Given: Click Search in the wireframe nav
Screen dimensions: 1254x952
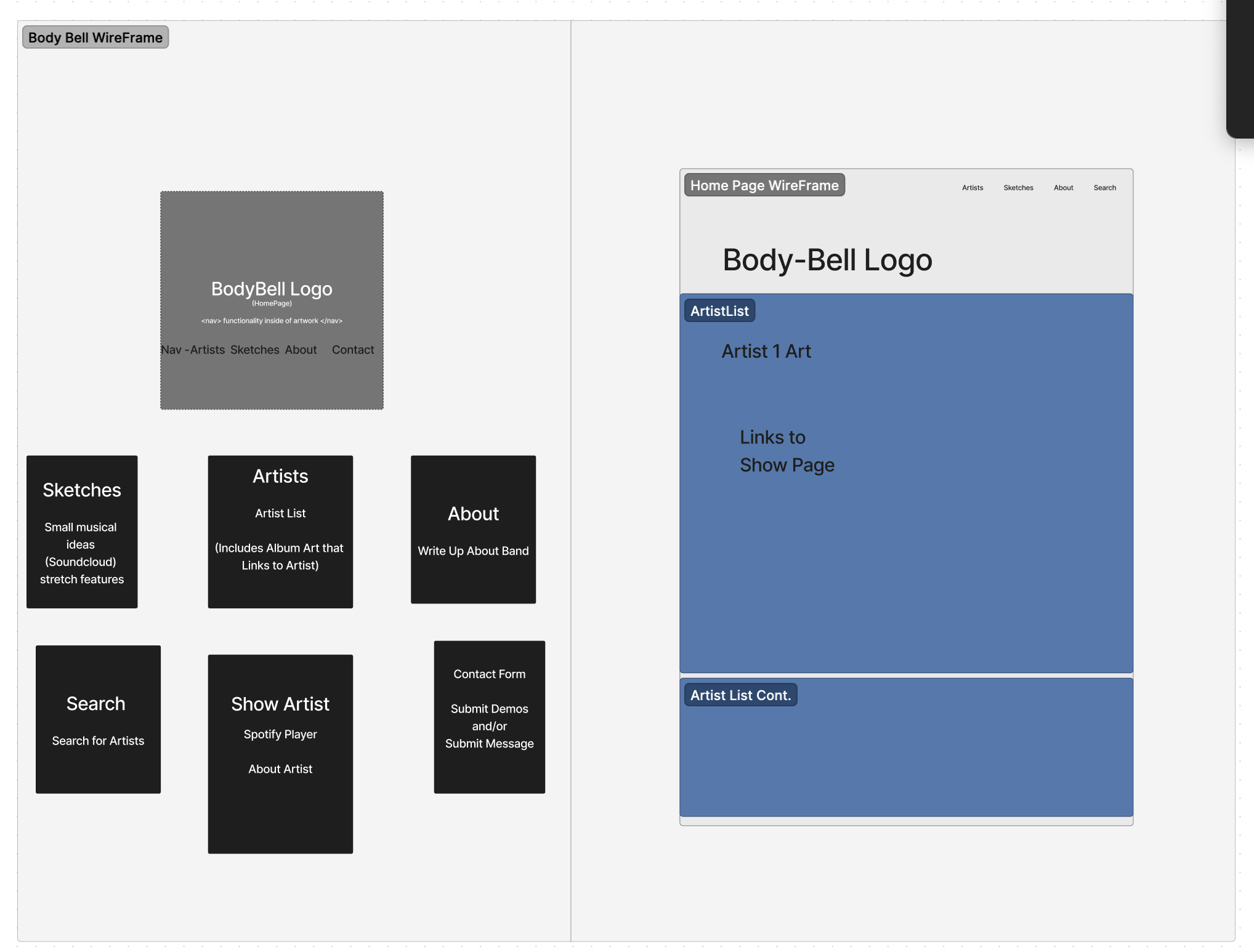Looking at the screenshot, I should [1104, 188].
